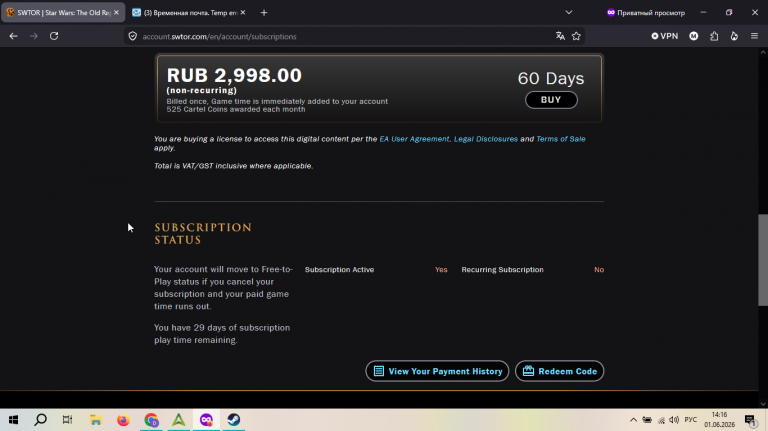This screenshot has height=431, width=768.
Task: Click the SUBSCRIPTION STATUS heading
Action: click(x=203, y=234)
